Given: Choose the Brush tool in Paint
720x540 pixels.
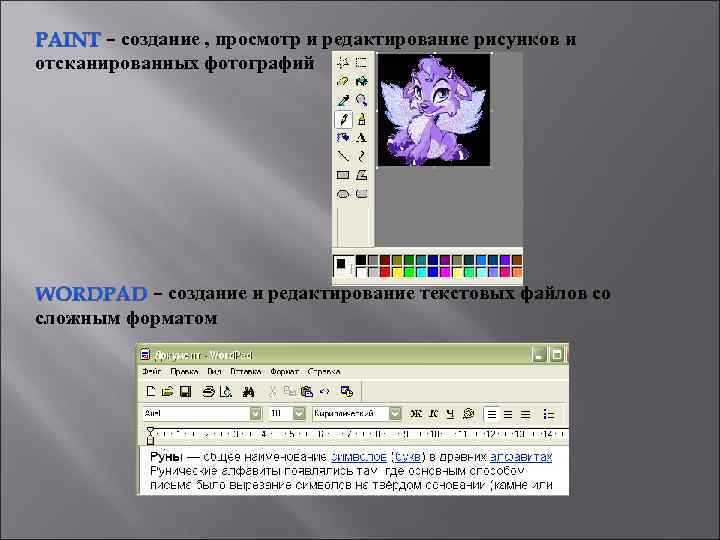Looking at the screenshot, I should click(362, 119).
